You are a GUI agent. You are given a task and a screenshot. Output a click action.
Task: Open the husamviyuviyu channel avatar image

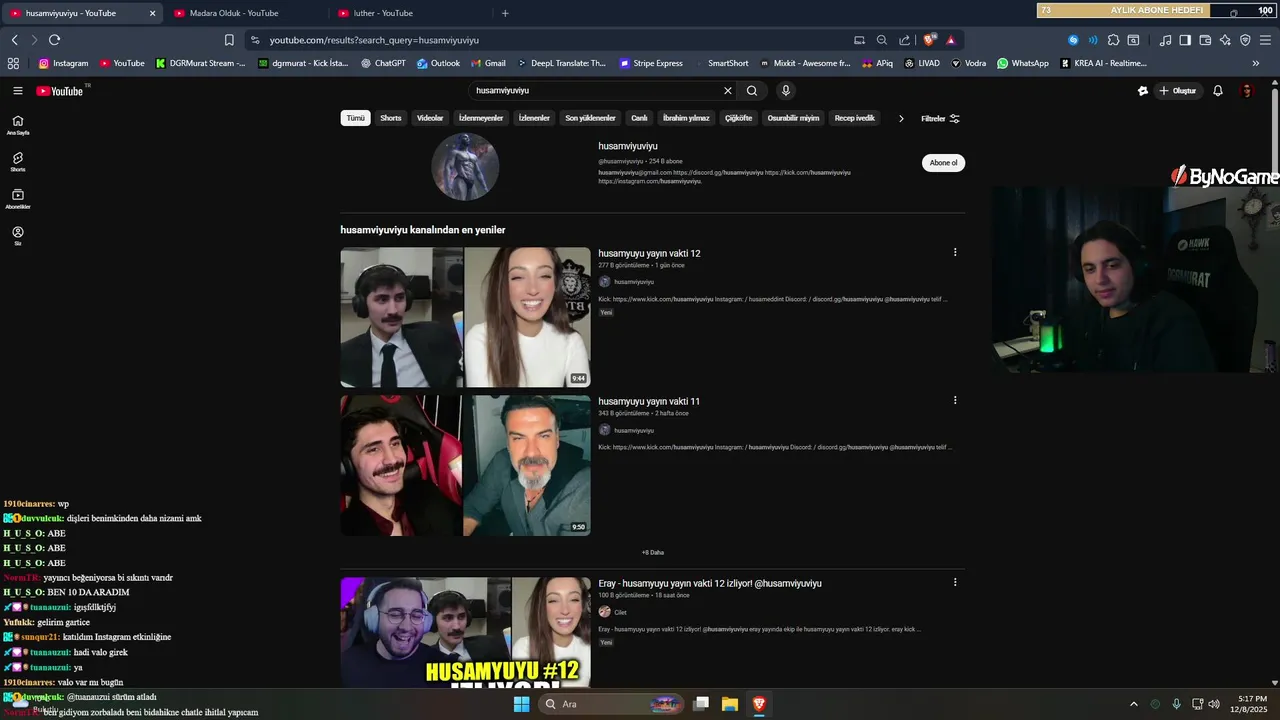[x=465, y=167]
